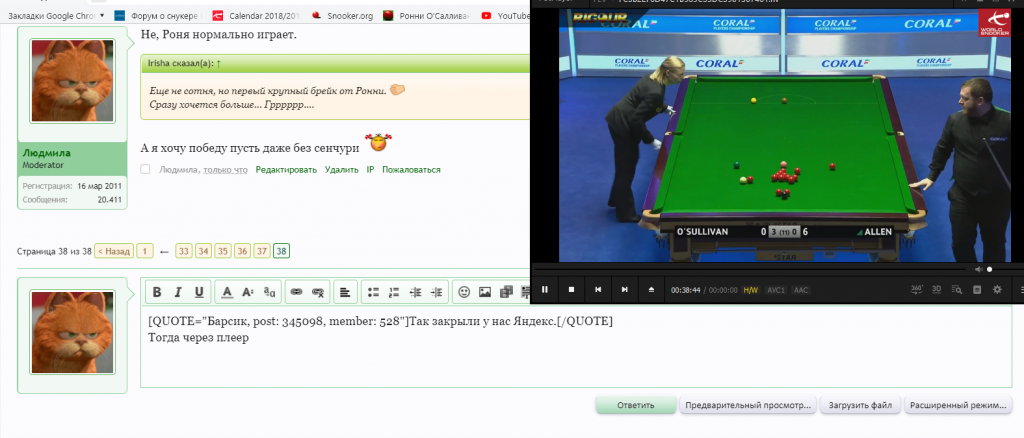Go to page 34 of the thread
Image resolution: width=1024 pixels, height=438 pixels.
click(204, 251)
